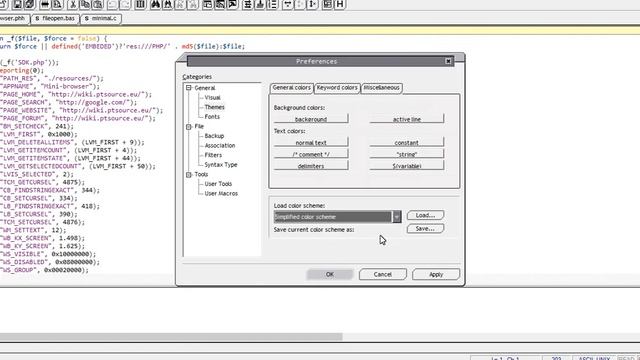Click the Print icon in toolbar
This screenshot has width=640, height=360.
(44, 4)
